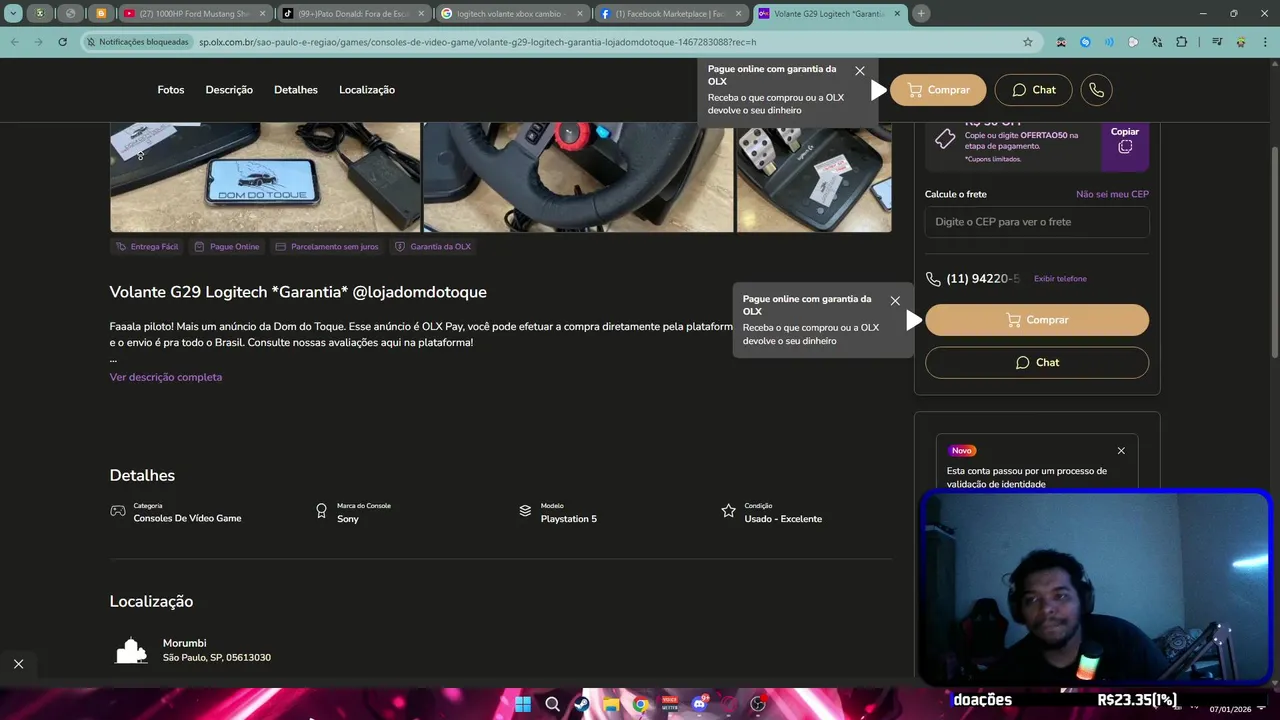1280x720 pixels.
Task: Click the sidebar Comprar button
Action: 1037,320
